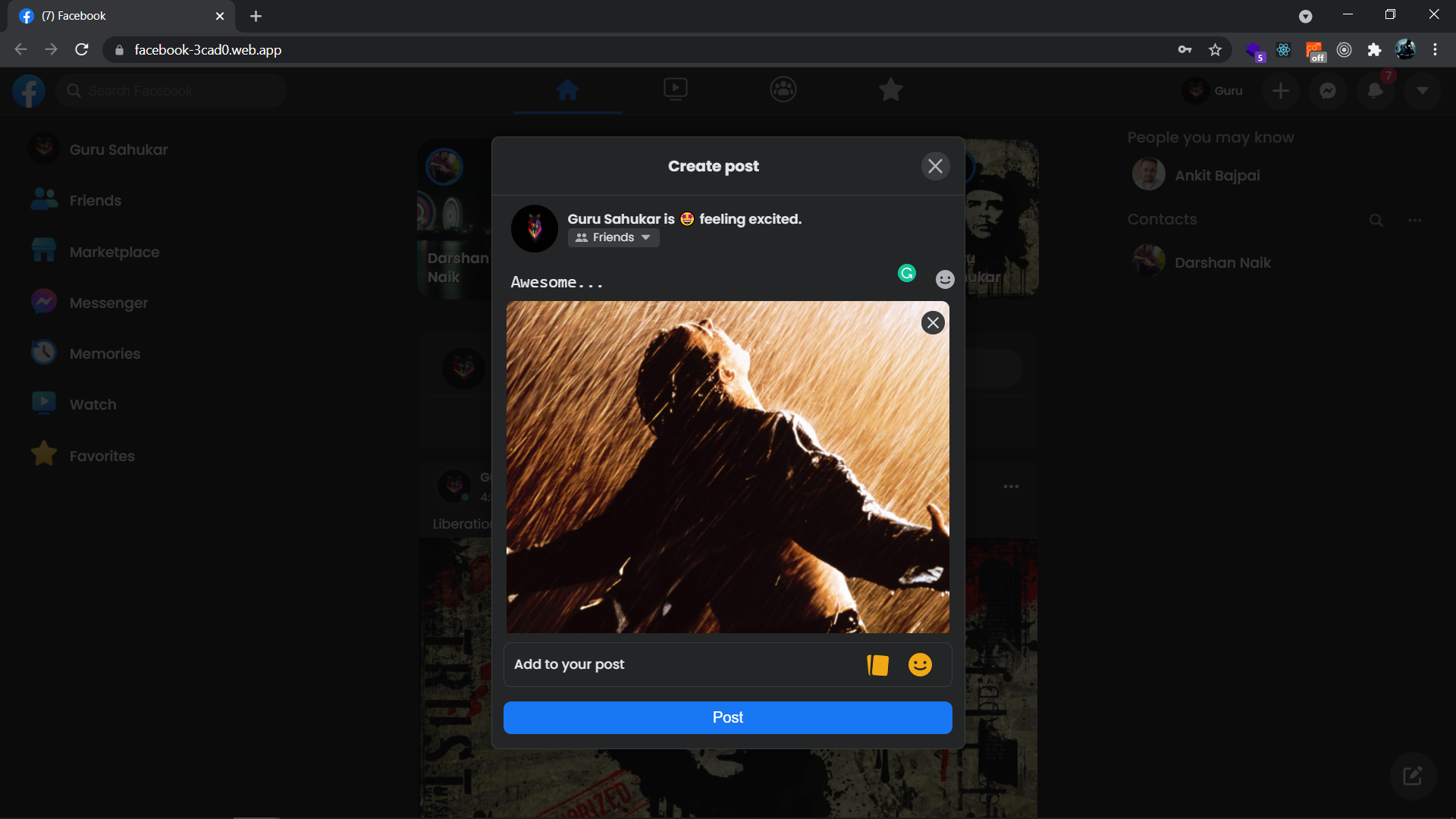The height and width of the screenshot is (819, 1456).
Task: Add photo using the yellow gallery icon
Action: [x=878, y=665]
